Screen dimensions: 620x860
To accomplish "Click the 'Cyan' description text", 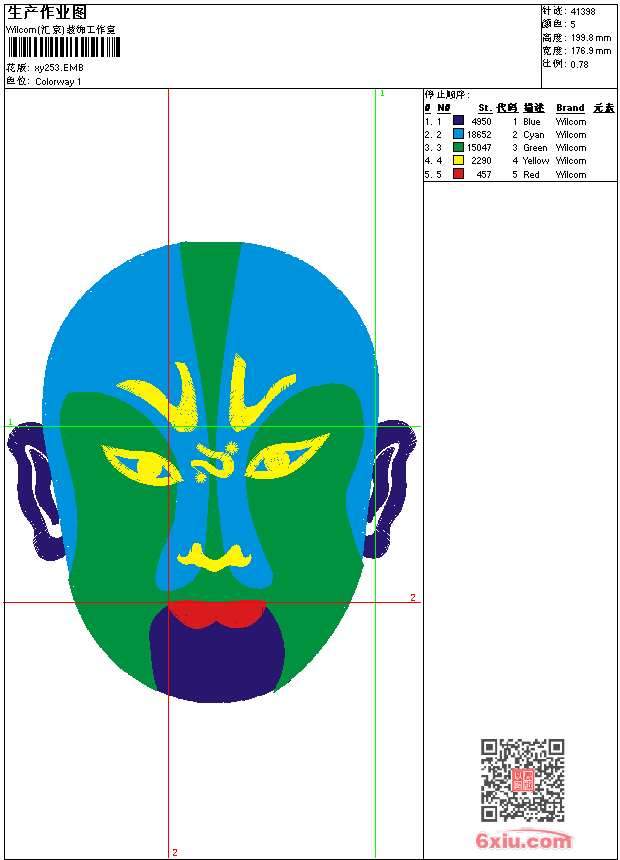I will click(533, 135).
